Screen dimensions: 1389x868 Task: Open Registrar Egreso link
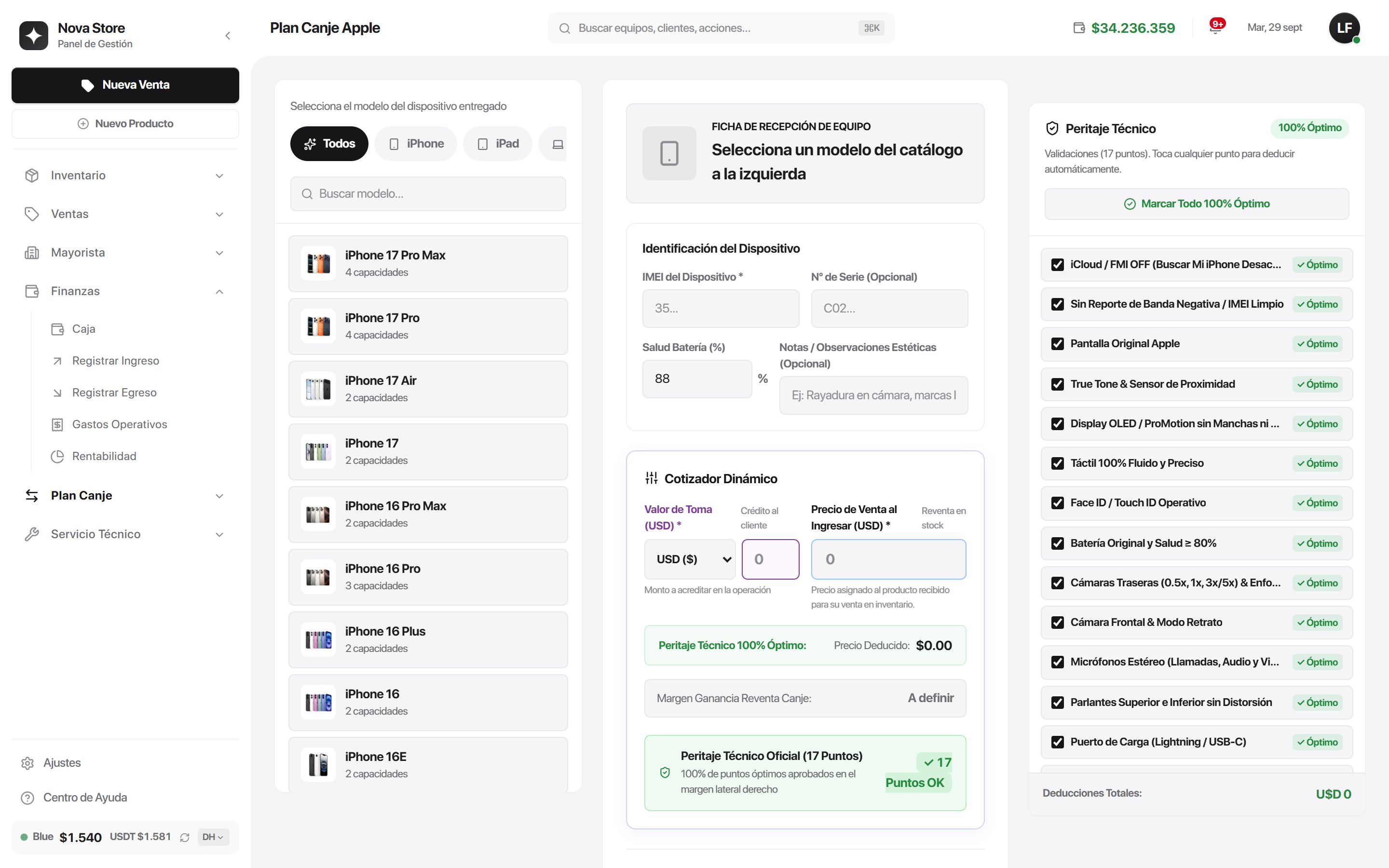[114, 393]
